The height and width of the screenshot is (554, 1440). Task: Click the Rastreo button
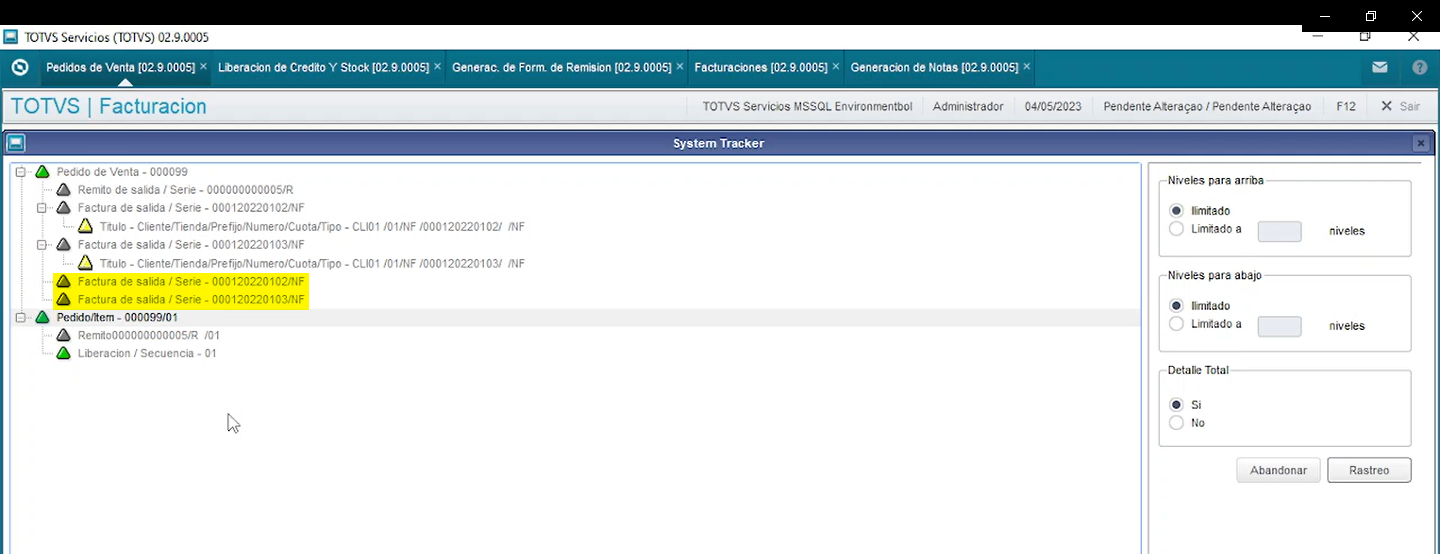(x=1369, y=470)
